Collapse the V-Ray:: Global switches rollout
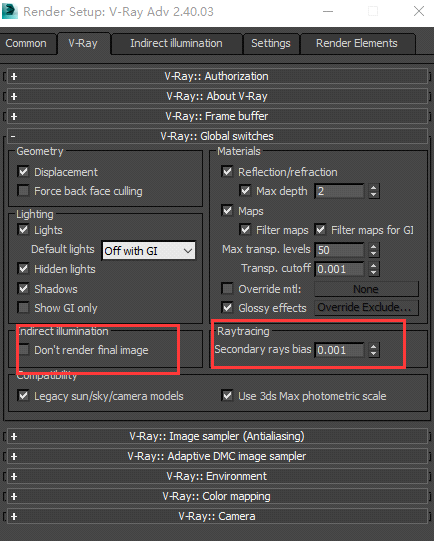The width and height of the screenshot is (434, 541). tap(217, 136)
